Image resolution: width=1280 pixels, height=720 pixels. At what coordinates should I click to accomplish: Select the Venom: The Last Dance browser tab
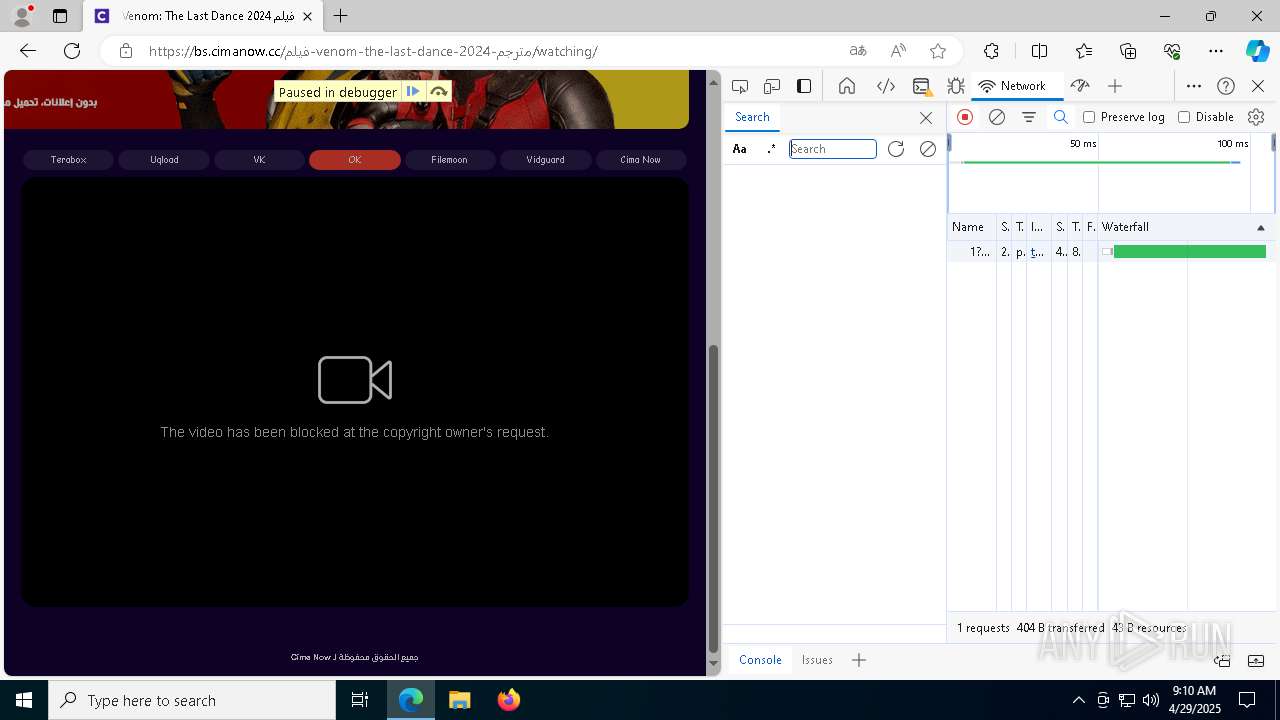203,16
